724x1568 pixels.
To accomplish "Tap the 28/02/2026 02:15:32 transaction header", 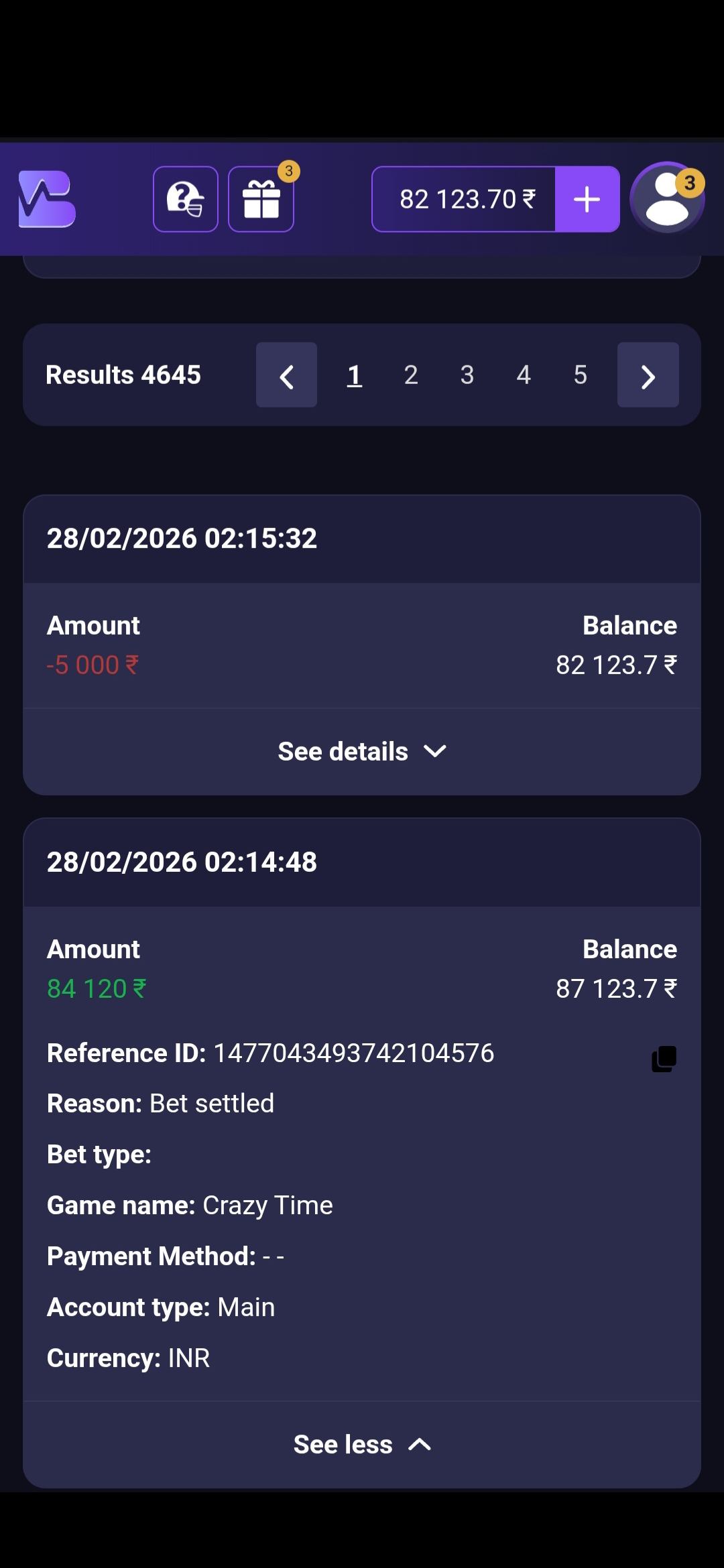I will click(182, 539).
